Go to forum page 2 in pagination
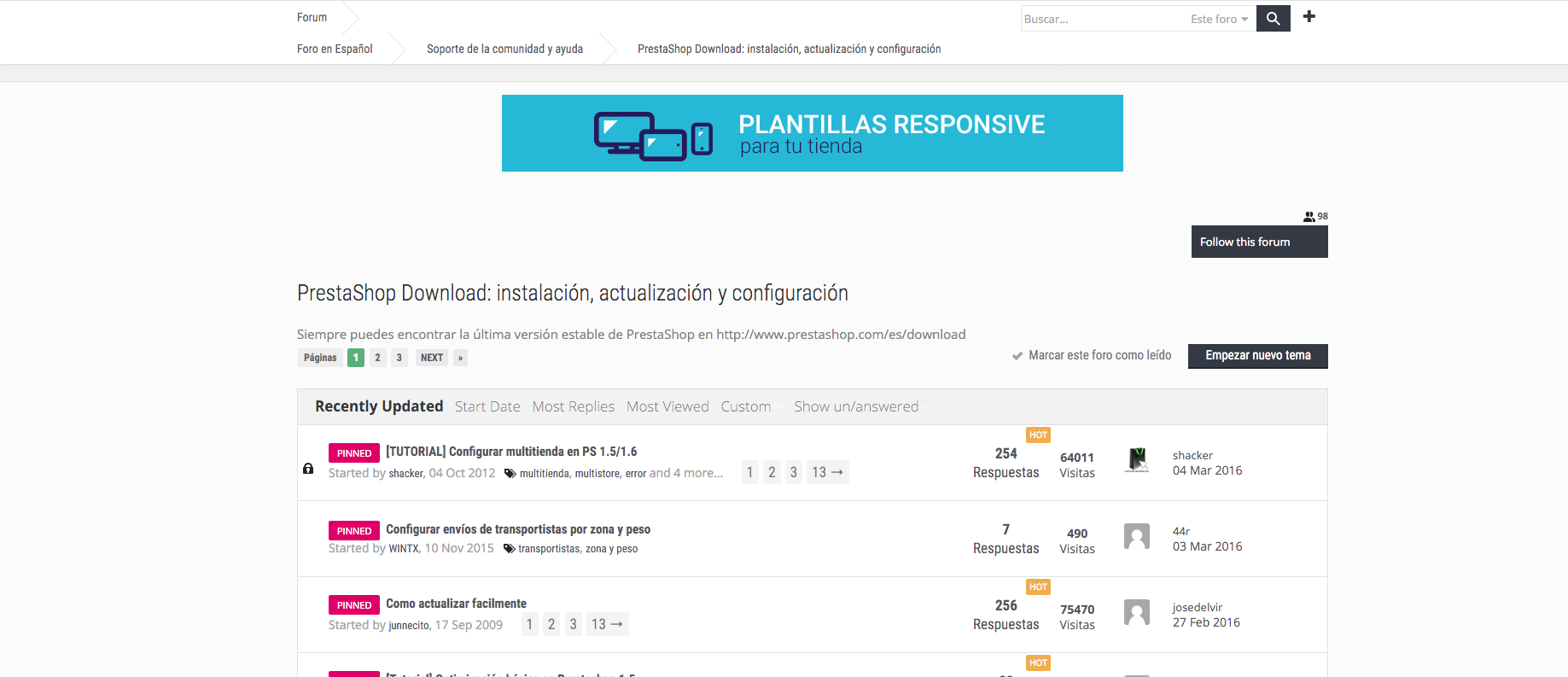The height and width of the screenshot is (677, 1568). [377, 358]
